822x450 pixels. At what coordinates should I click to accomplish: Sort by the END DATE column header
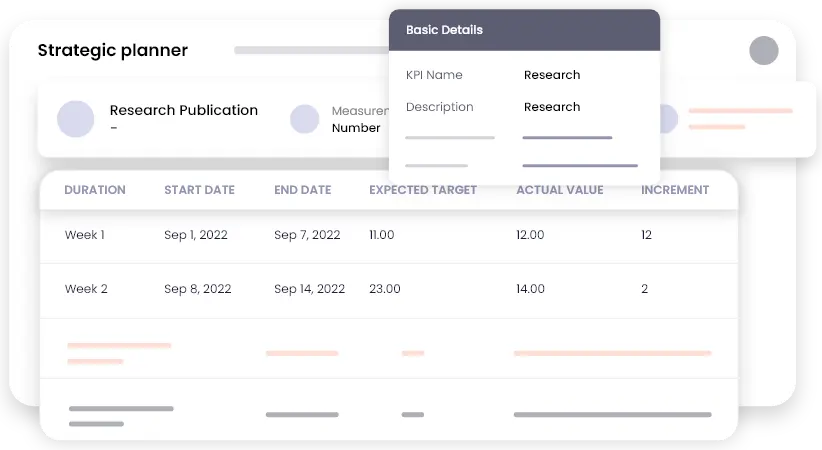pos(303,190)
